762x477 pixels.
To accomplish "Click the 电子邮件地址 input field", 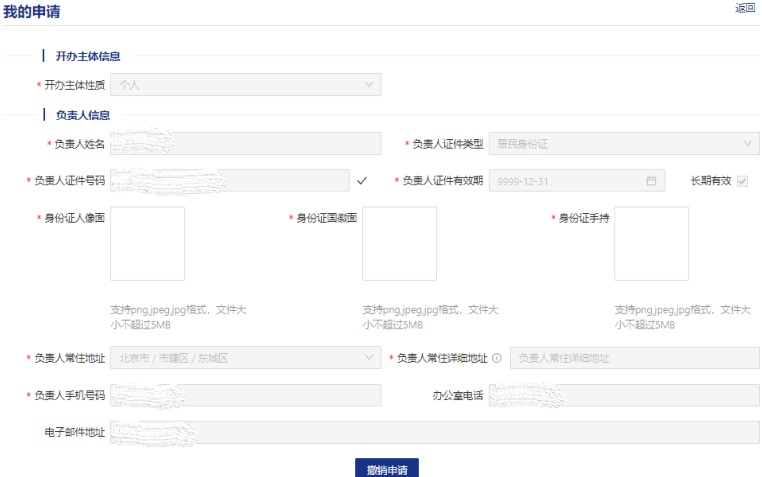I will 434,432.
